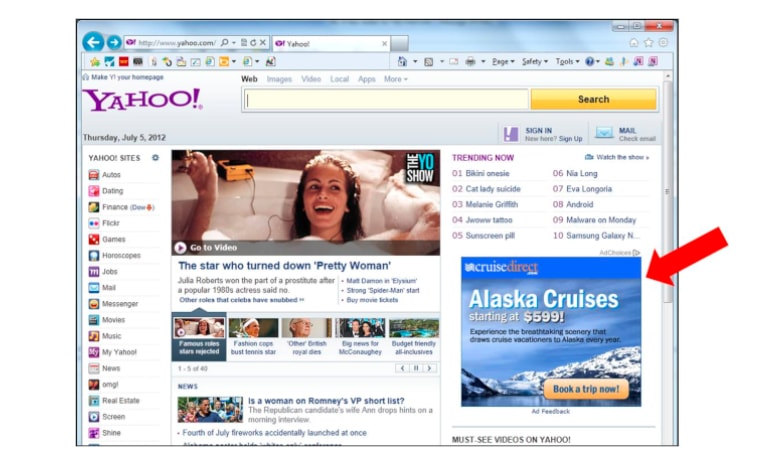The image size is (768, 450).
Task: Pause the story carousel
Action: click(x=416, y=368)
